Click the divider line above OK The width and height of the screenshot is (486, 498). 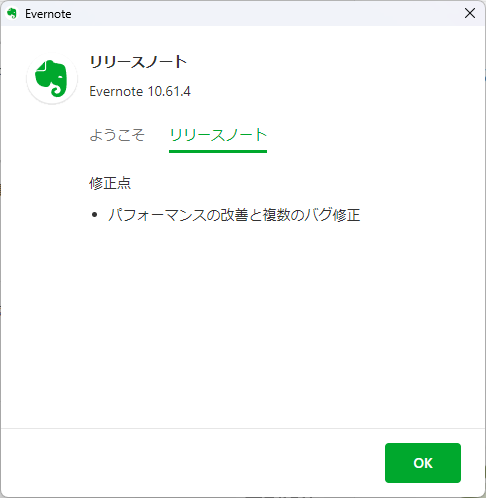(243, 428)
